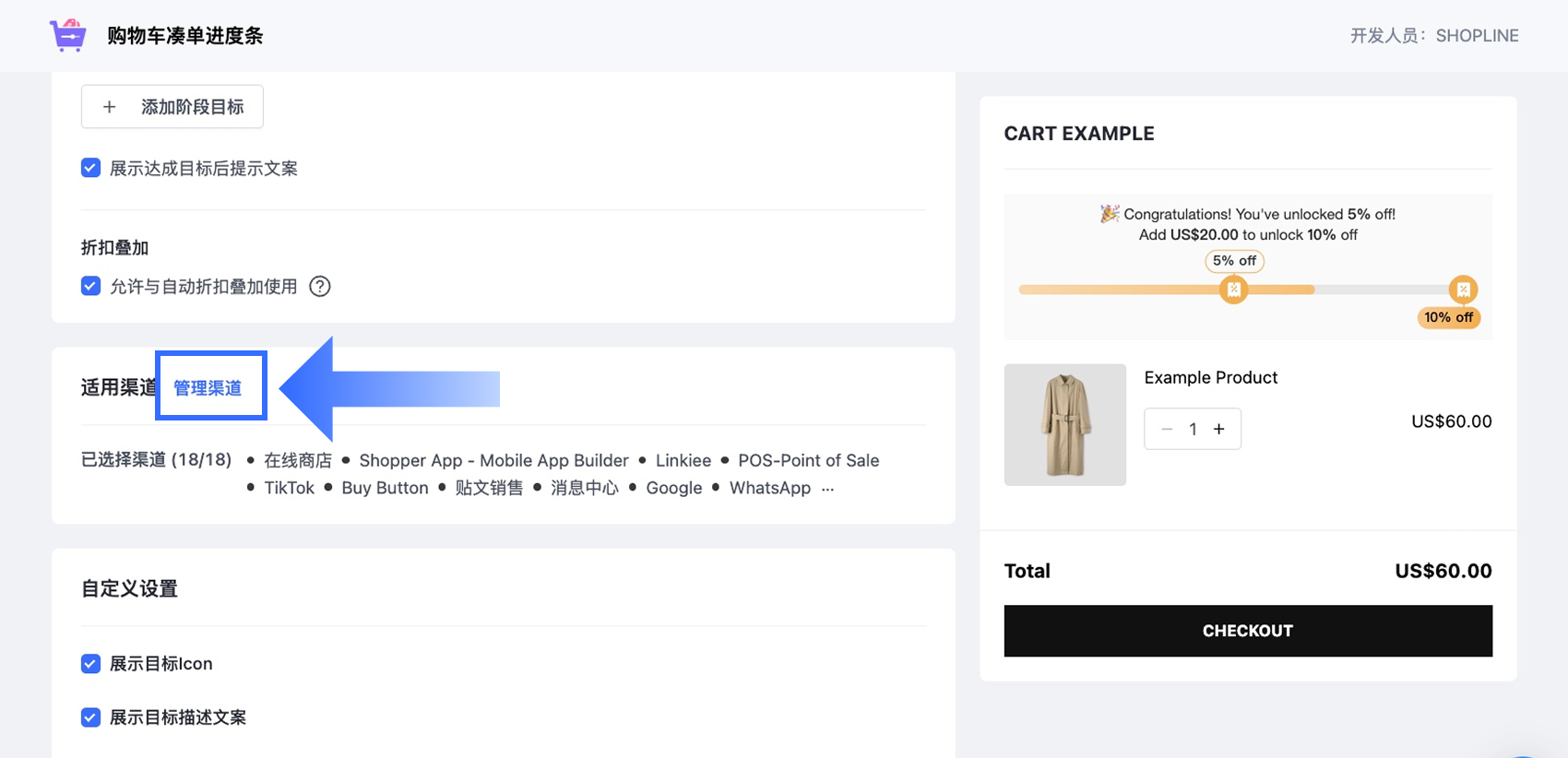Click the 10% off badge label
Screen dimensions: 1568x758
pos(1448,317)
